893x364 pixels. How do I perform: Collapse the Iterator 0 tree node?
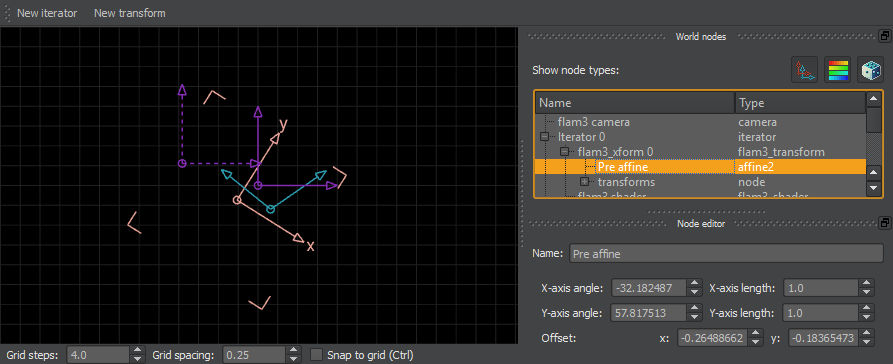click(544, 137)
